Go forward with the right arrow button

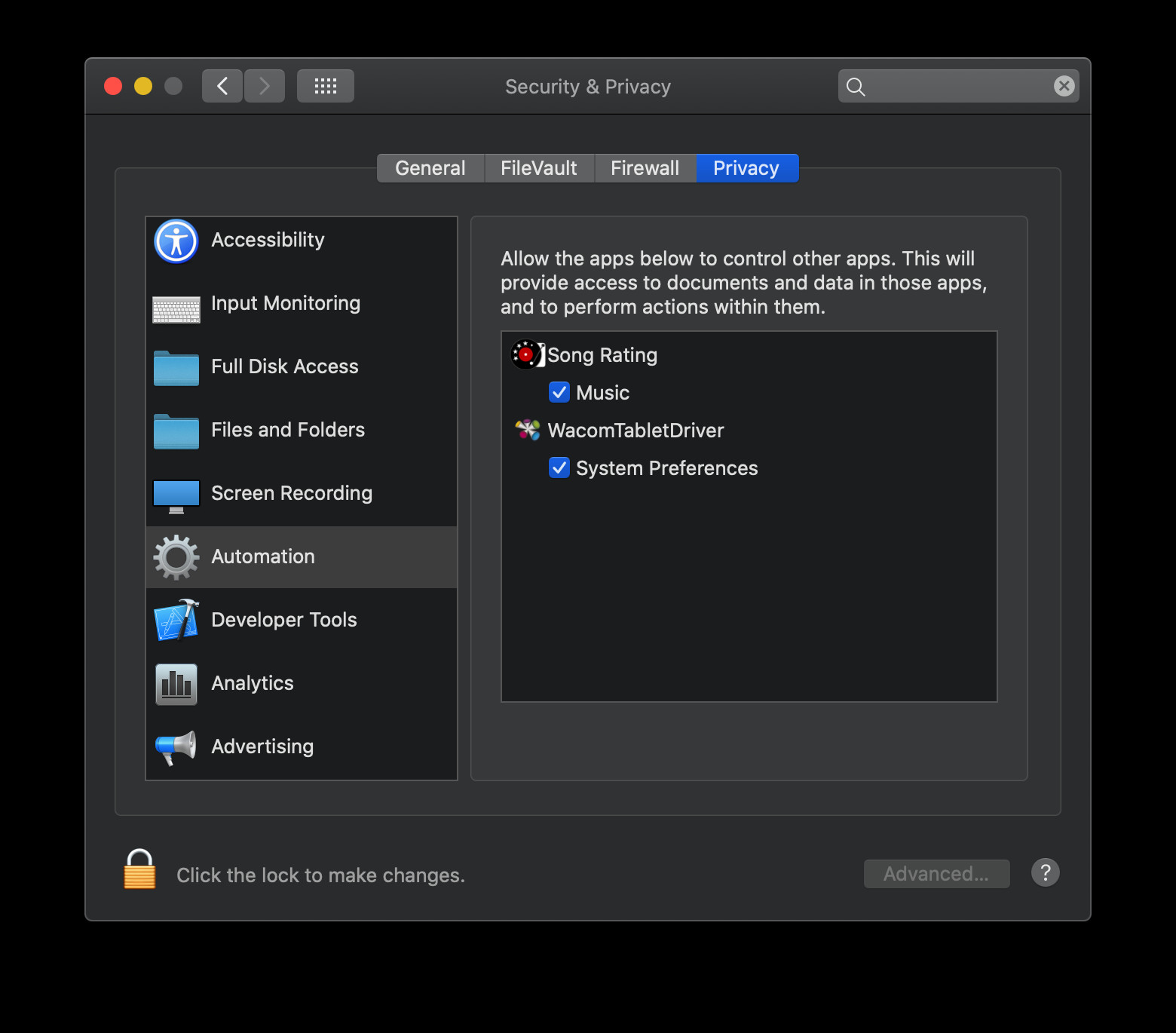click(265, 86)
